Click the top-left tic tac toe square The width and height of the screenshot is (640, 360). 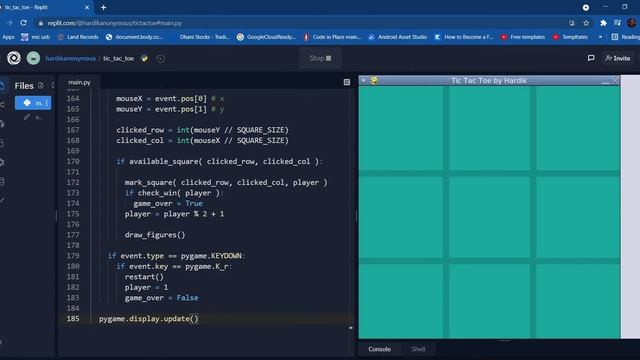(x=401, y=128)
